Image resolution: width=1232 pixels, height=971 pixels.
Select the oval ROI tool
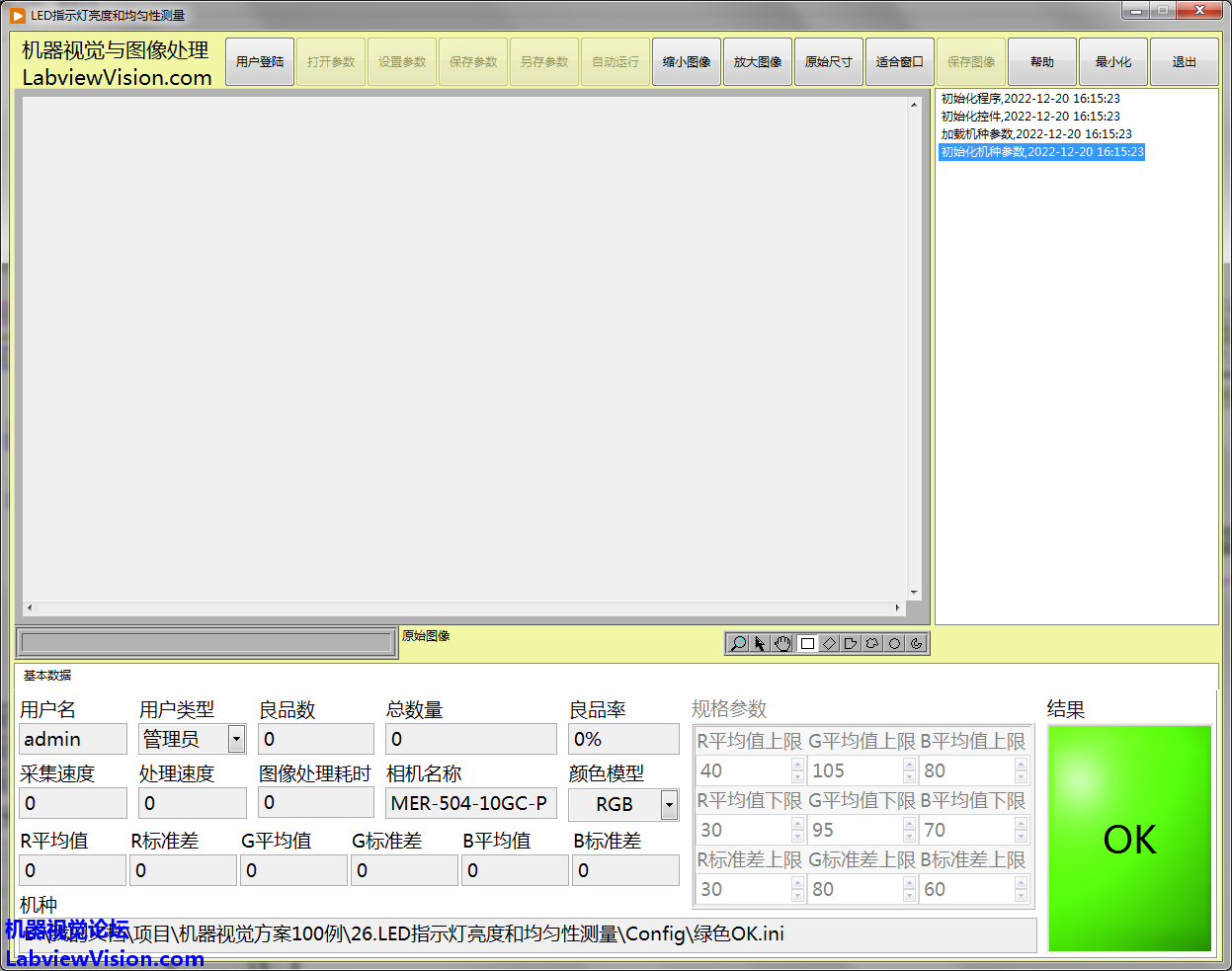pyautogui.click(x=894, y=644)
